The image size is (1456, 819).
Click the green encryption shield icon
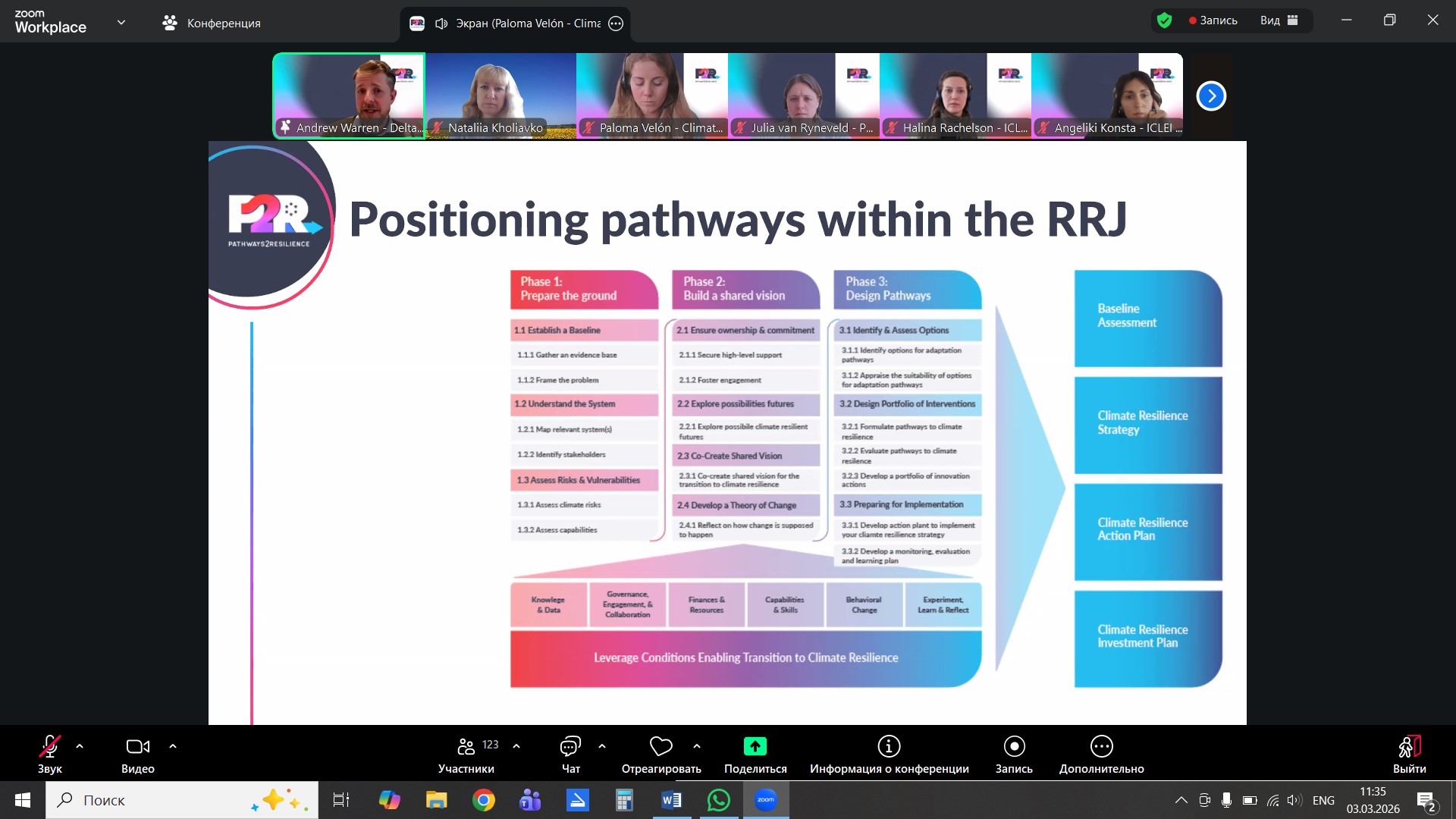click(1165, 20)
